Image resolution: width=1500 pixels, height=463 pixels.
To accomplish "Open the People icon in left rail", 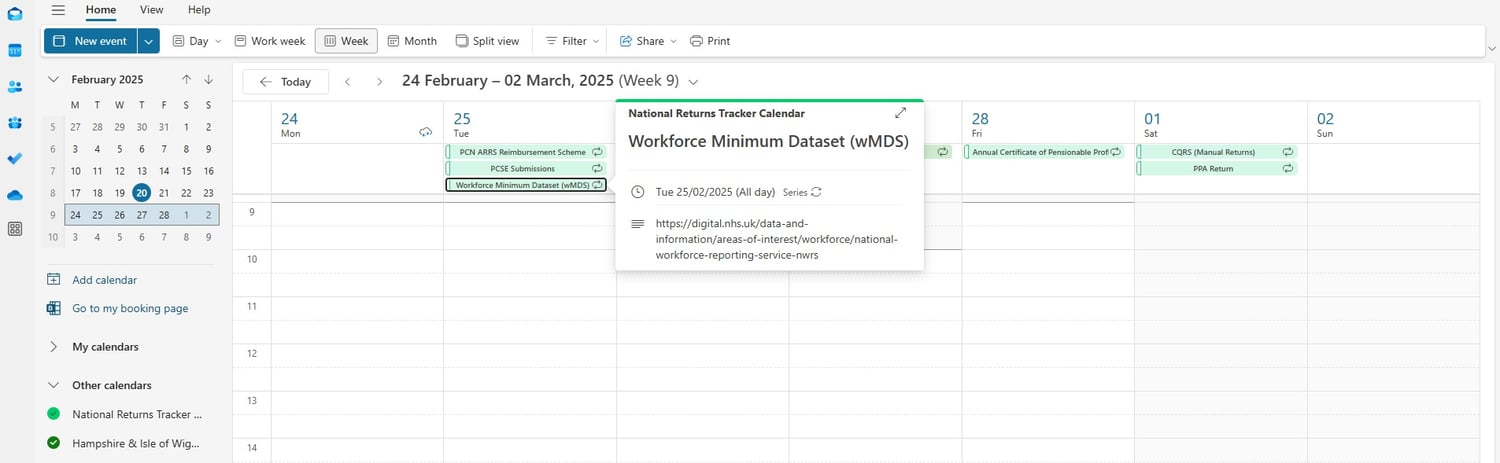I will [15, 87].
